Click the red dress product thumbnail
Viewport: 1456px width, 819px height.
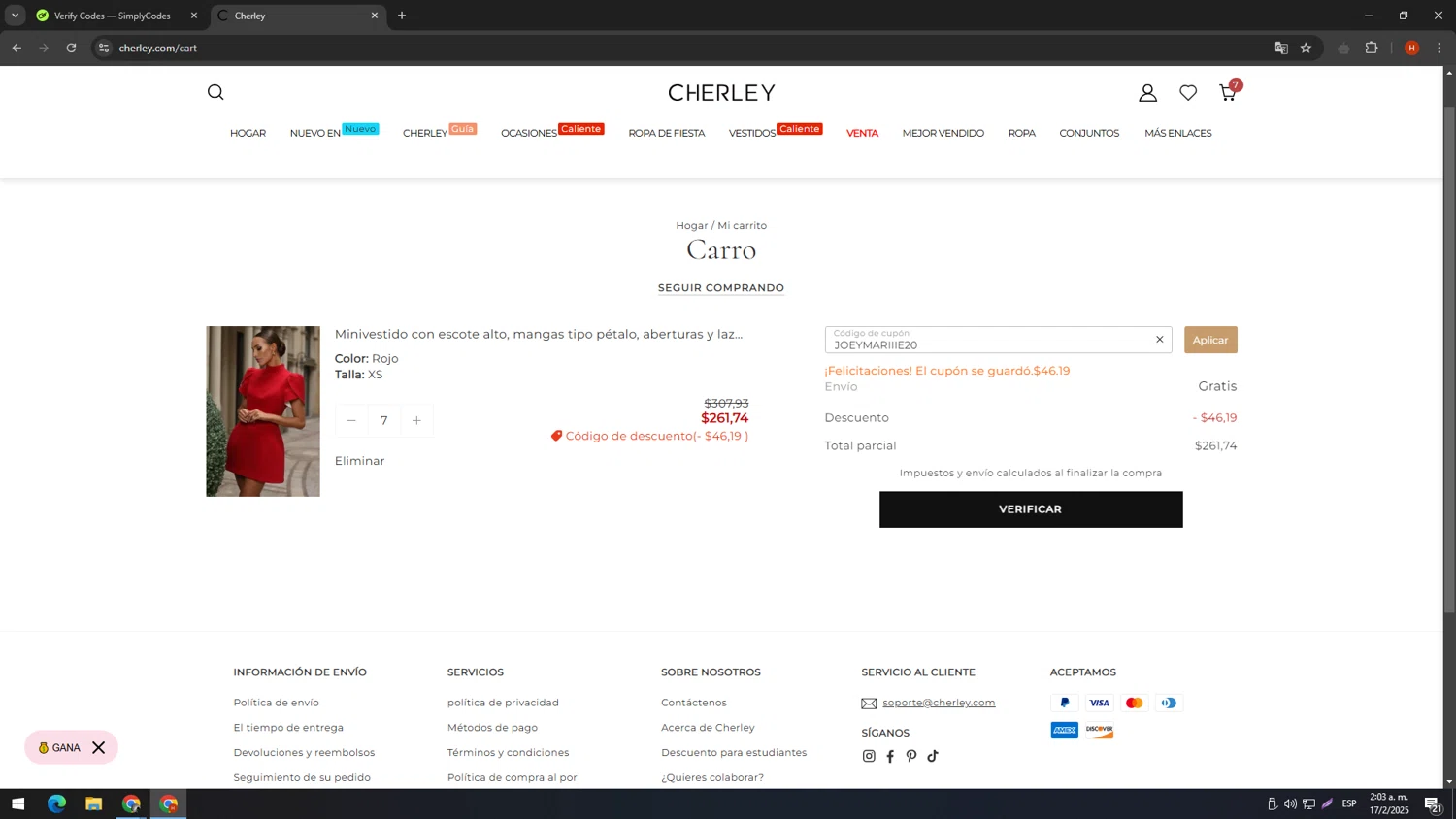(x=263, y=411)
